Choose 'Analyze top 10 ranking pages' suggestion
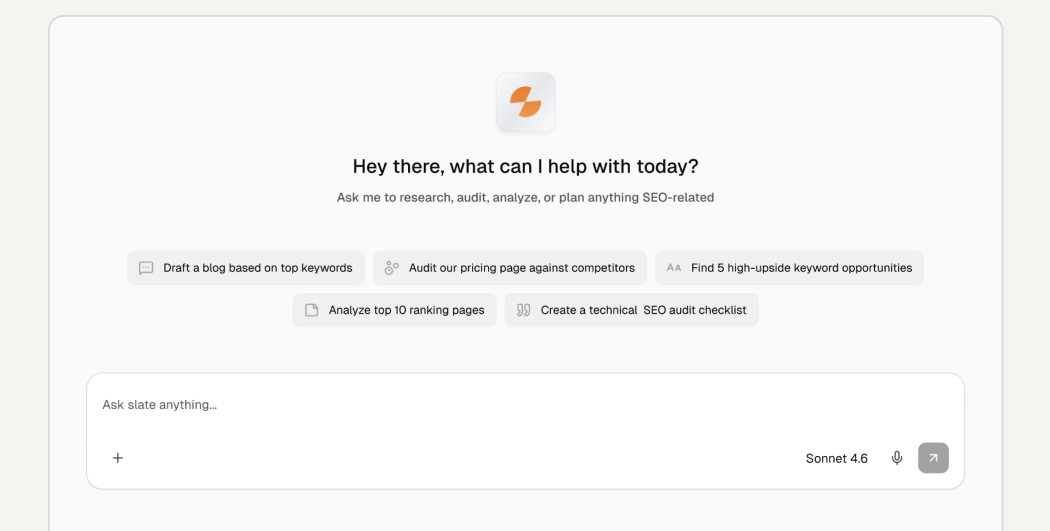 tap(394, 310)
